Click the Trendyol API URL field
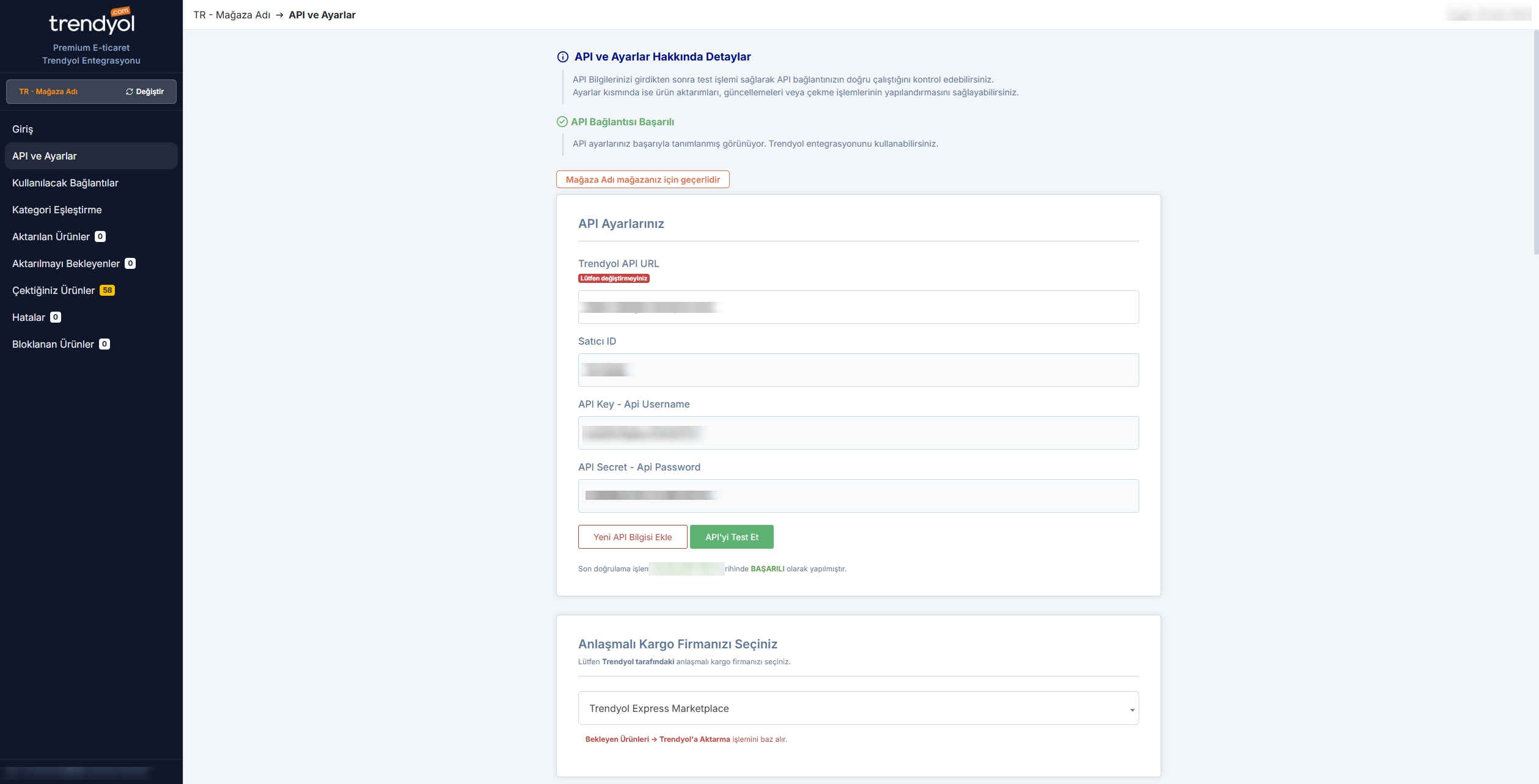This screenshot has width=1539, height=784. click(858, 307)
